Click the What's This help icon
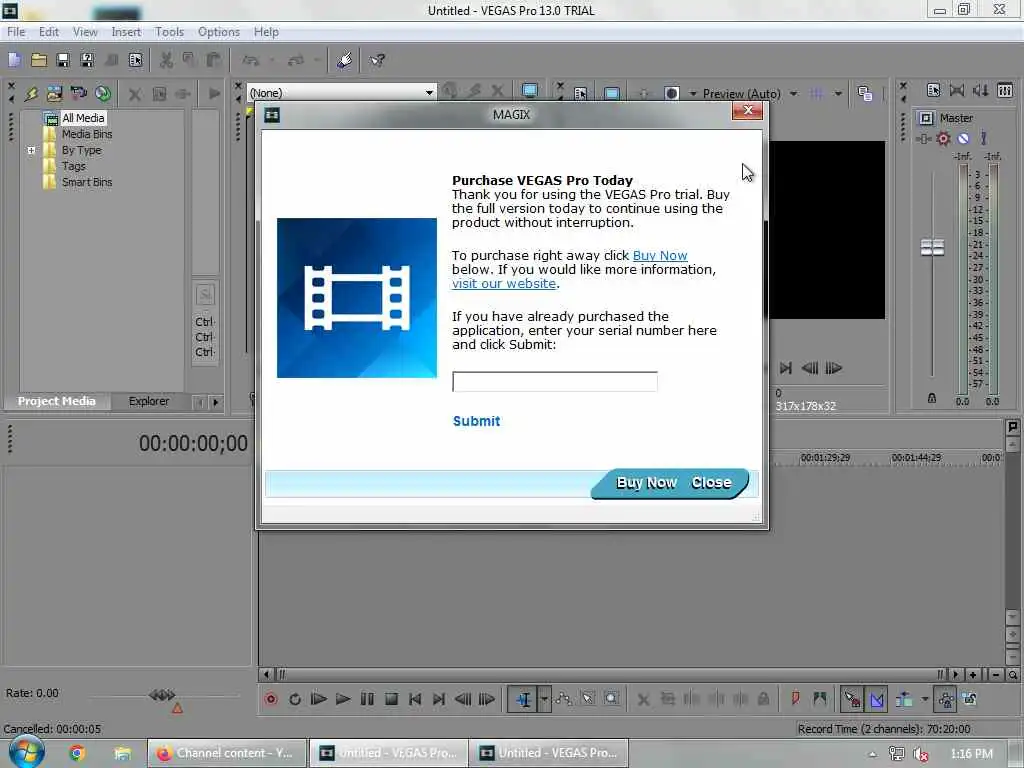 tap(377, 60)
